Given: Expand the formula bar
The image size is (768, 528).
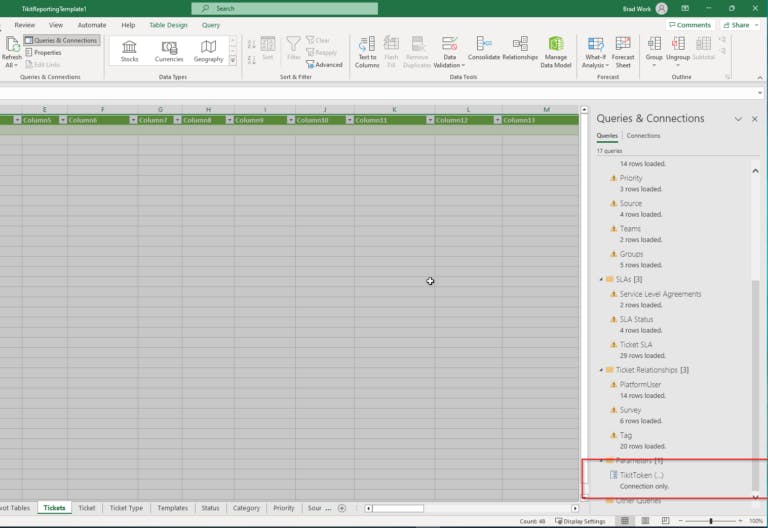Looking at the screenshot, I should click(x=760, y=93).
